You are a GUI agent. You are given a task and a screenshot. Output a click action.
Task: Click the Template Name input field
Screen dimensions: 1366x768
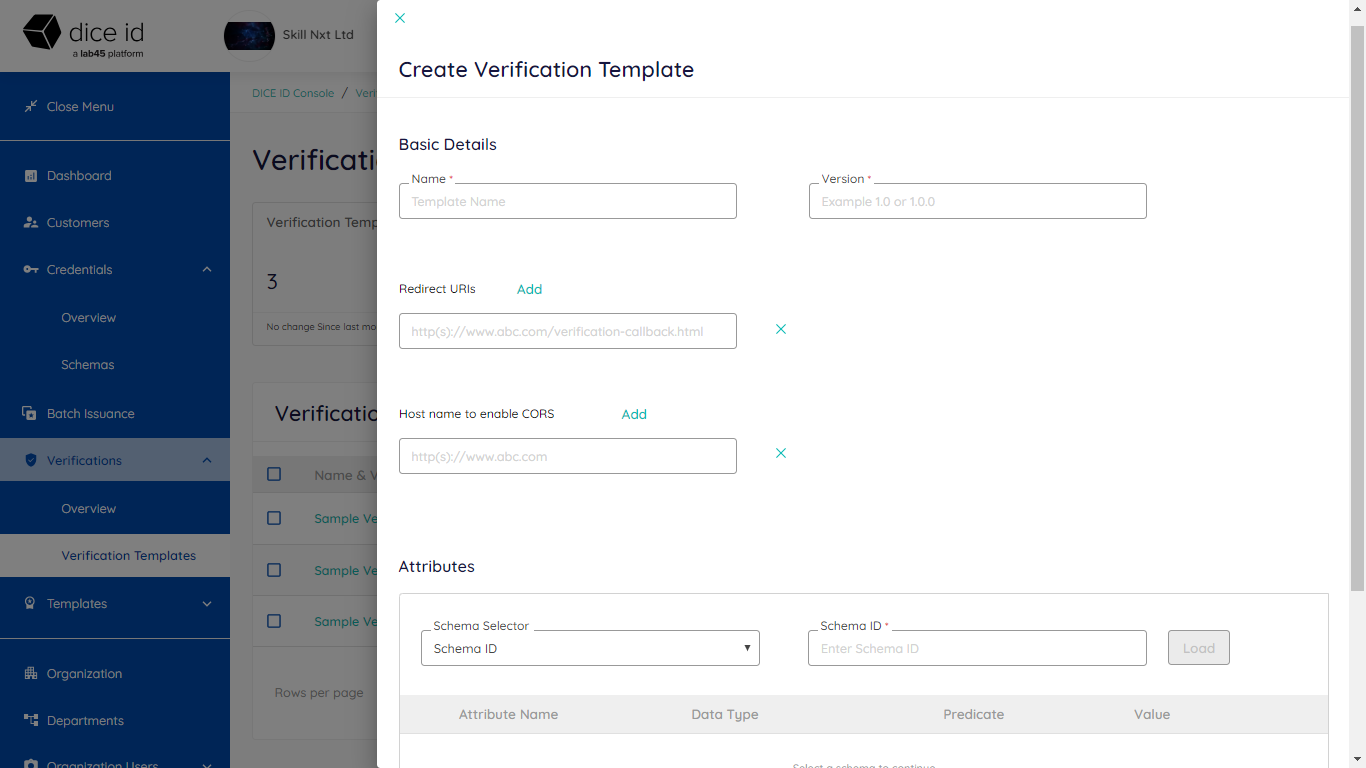point(568,201)
